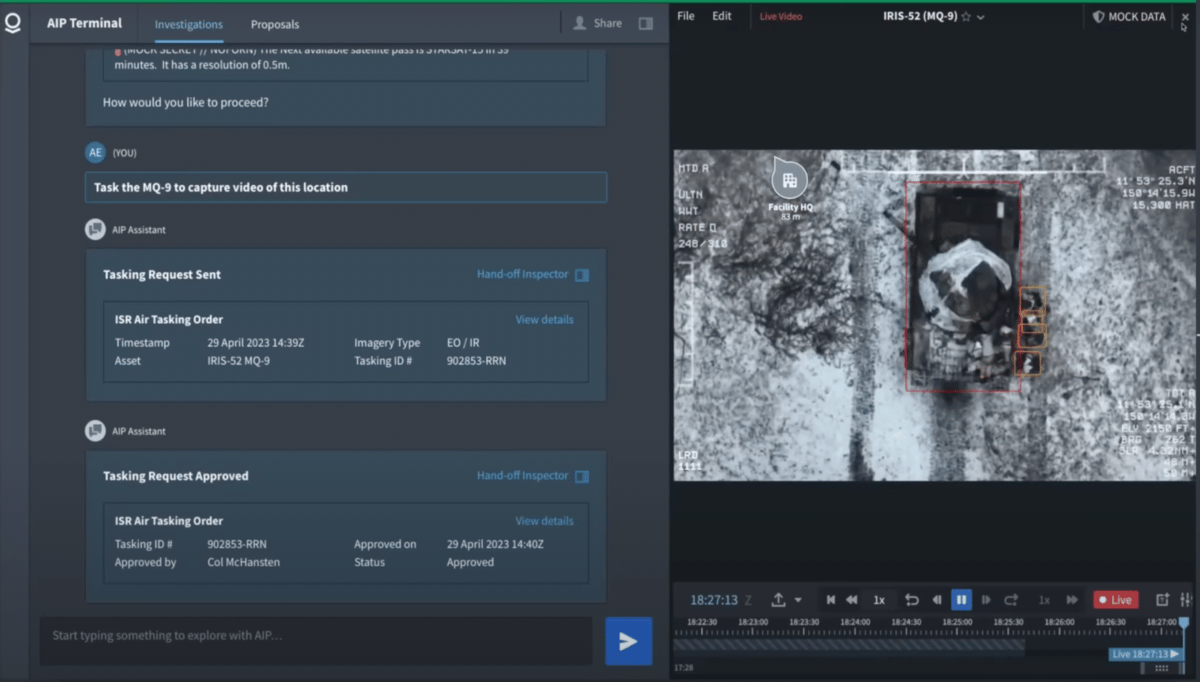Viewport: 1200px width, 682px height.
Task: Click the loop back replay icon
Action: pyautogui.click(x=911, y=600)
